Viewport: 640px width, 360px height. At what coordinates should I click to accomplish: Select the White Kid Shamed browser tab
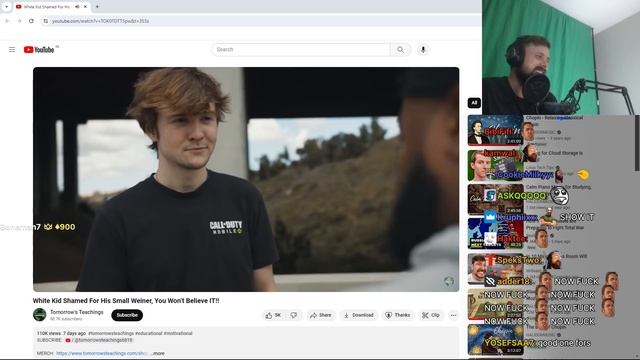coord(51,7)
